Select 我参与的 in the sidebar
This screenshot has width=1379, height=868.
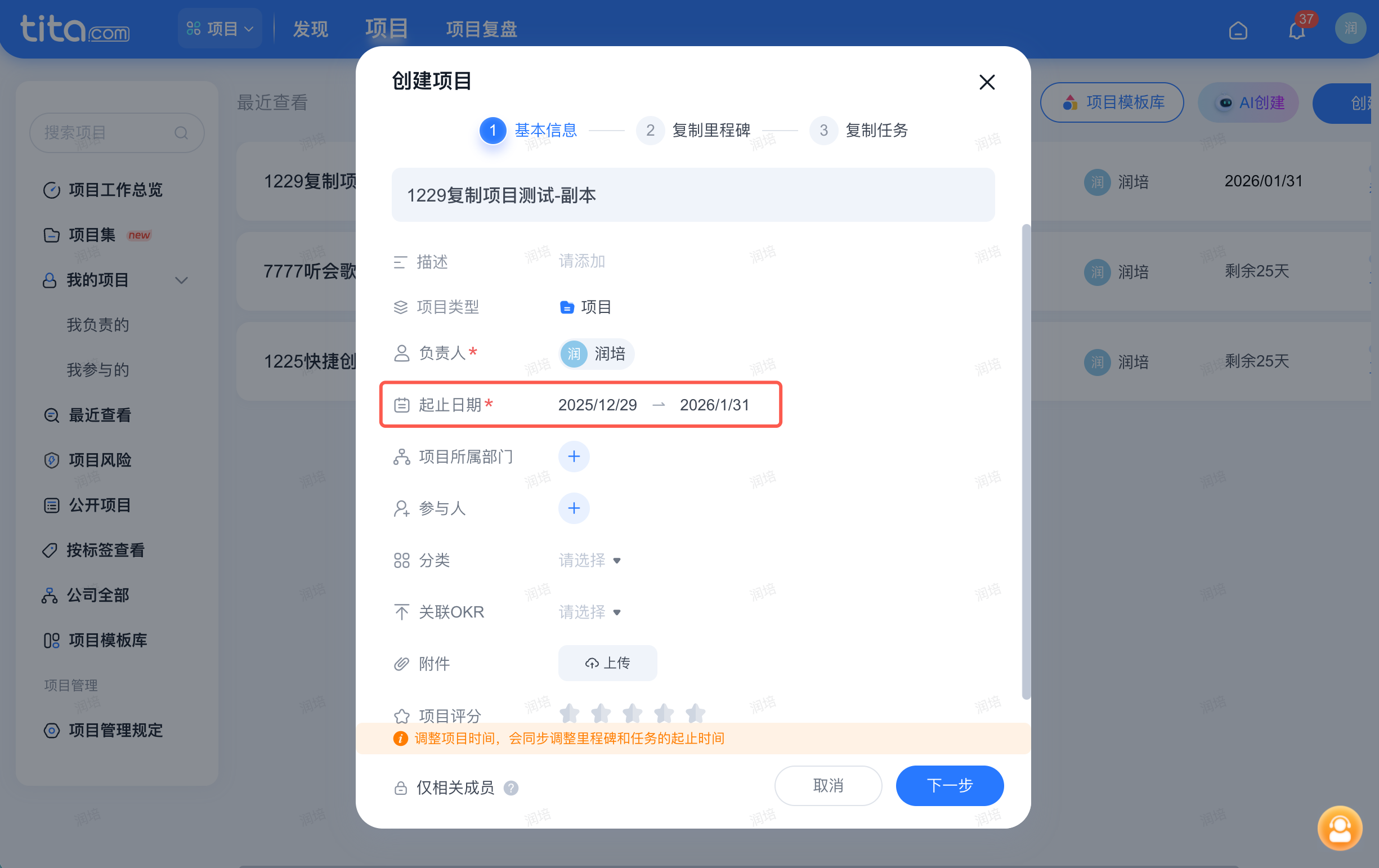(x=98, y=370)
